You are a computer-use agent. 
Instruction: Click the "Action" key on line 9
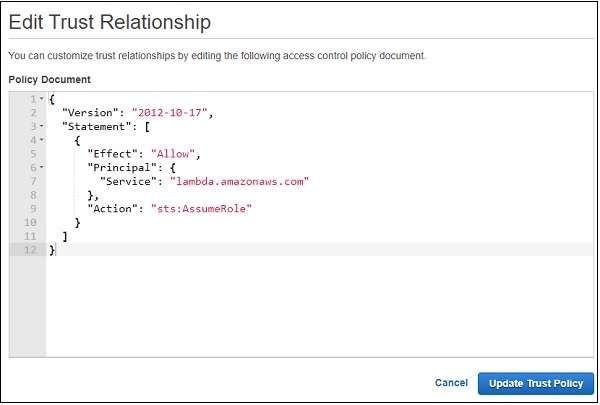111,208
